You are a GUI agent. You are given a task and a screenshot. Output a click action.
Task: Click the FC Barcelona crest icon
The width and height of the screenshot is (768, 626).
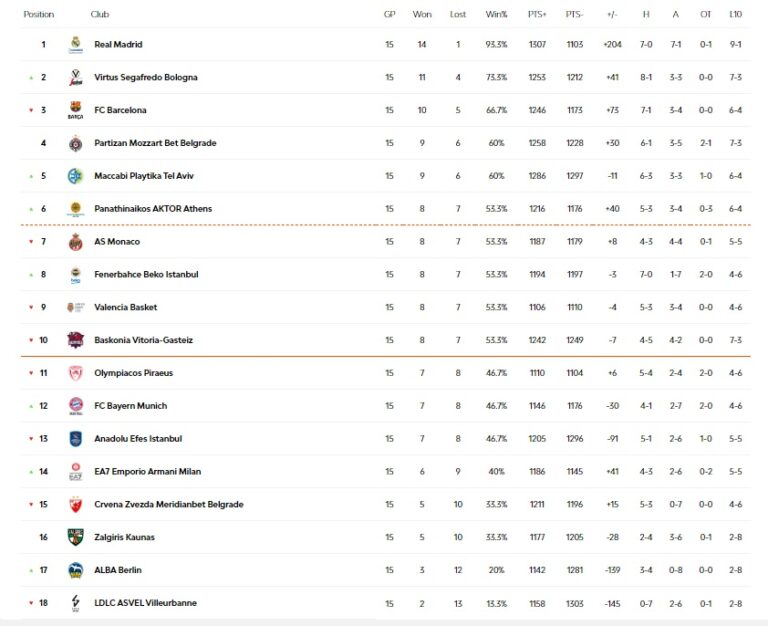point(75,110)
